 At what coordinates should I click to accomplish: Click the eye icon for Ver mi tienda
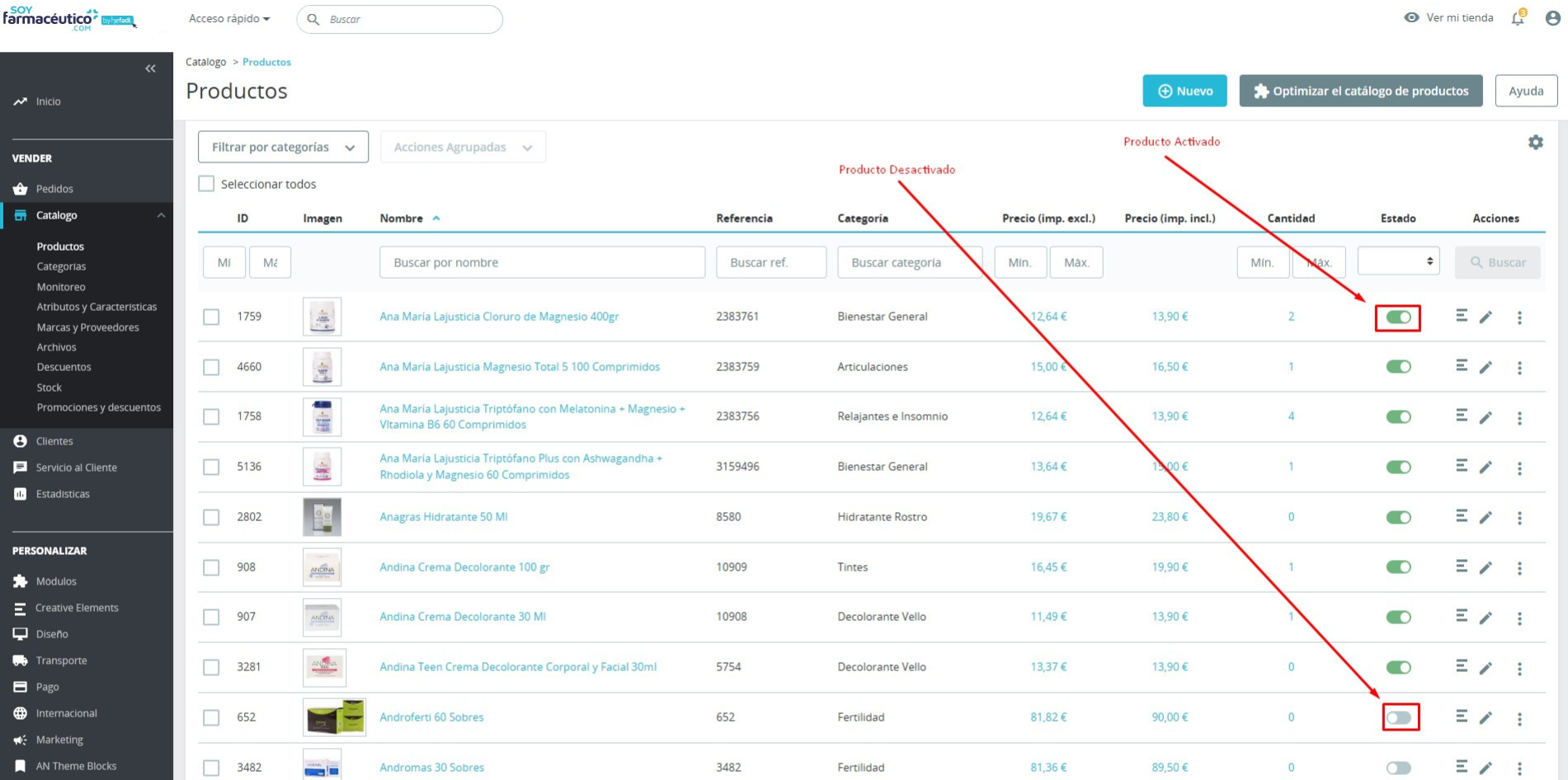point(1411,17)
